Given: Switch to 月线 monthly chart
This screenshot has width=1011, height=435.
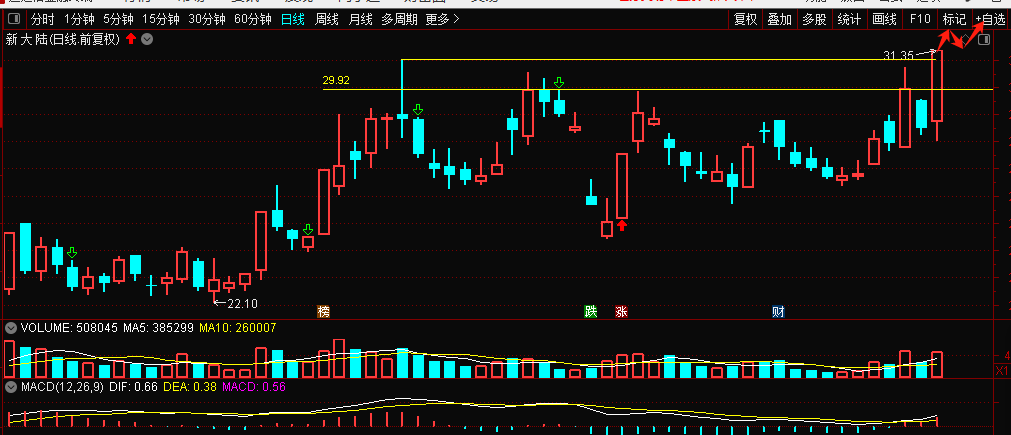Looking at the screenshot, I should tap(360, 19).
